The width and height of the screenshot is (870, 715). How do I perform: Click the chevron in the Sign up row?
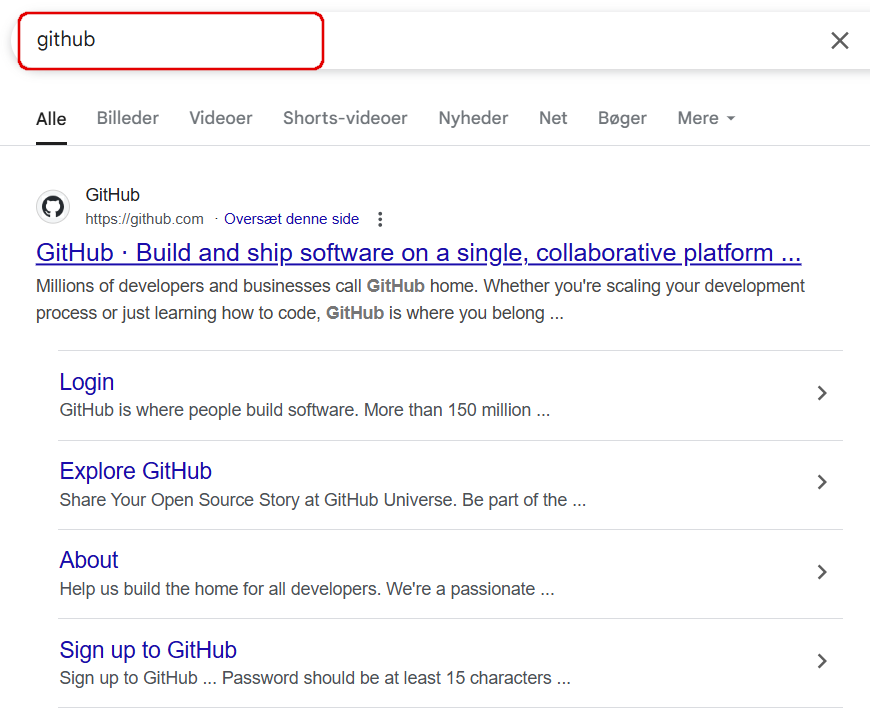coord(822,661)
